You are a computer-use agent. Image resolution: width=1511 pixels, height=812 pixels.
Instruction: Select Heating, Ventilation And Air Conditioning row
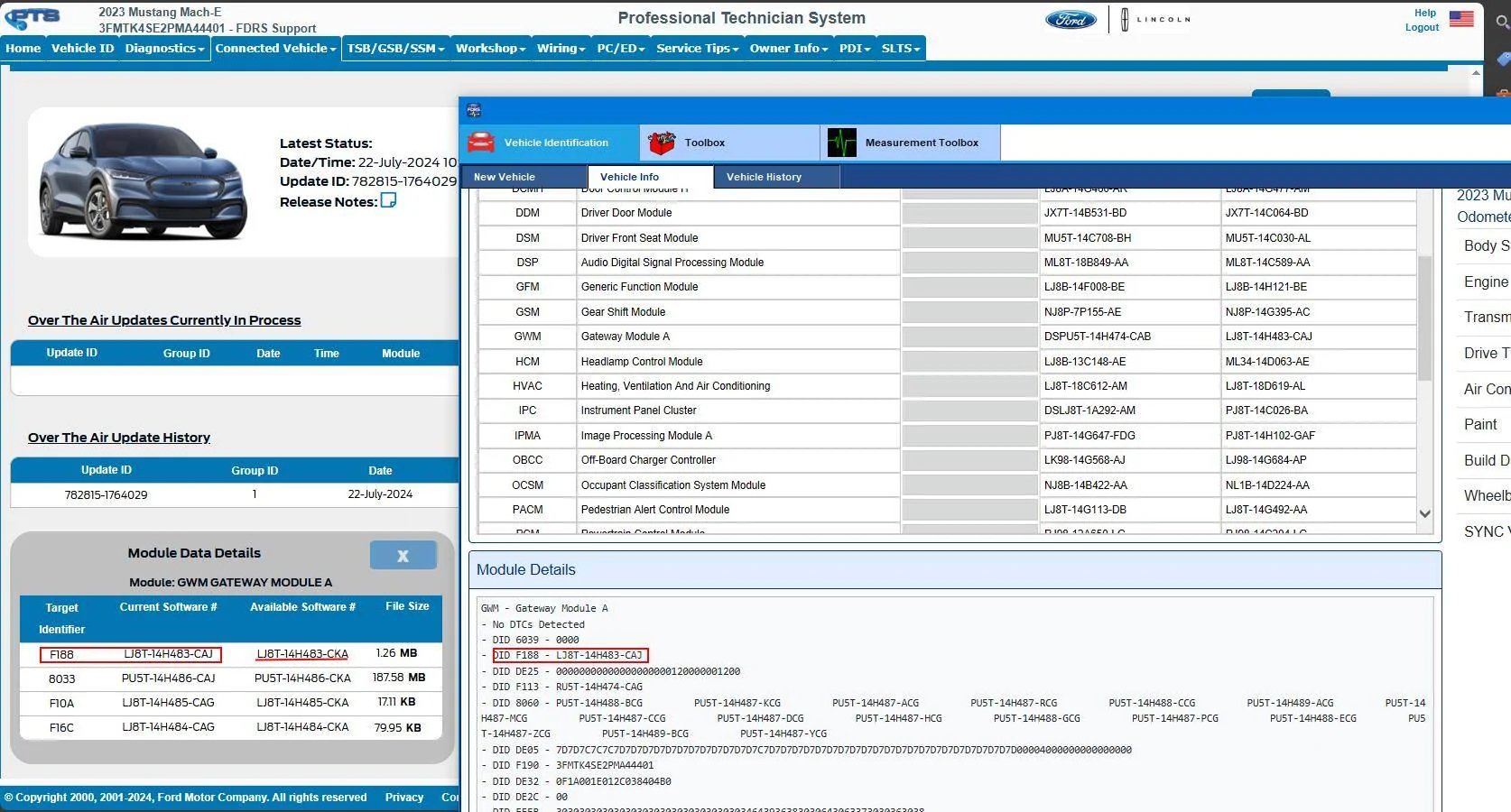tap(947, 386)
